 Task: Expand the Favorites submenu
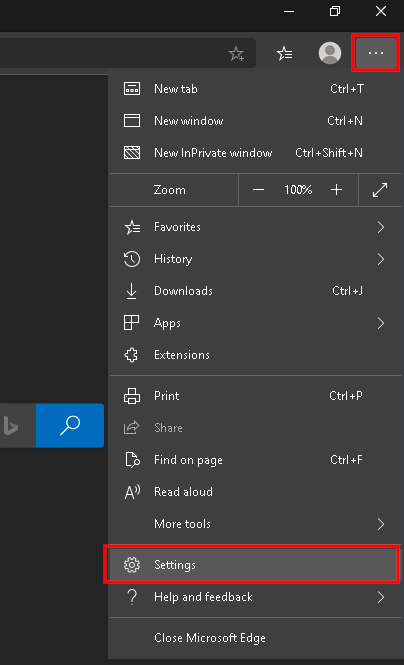256,227
